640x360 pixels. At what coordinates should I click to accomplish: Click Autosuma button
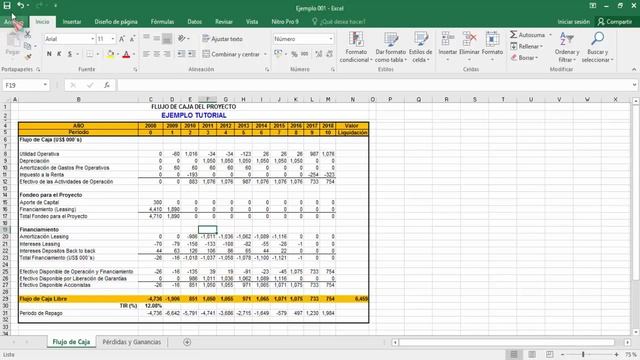click(527, 35)
